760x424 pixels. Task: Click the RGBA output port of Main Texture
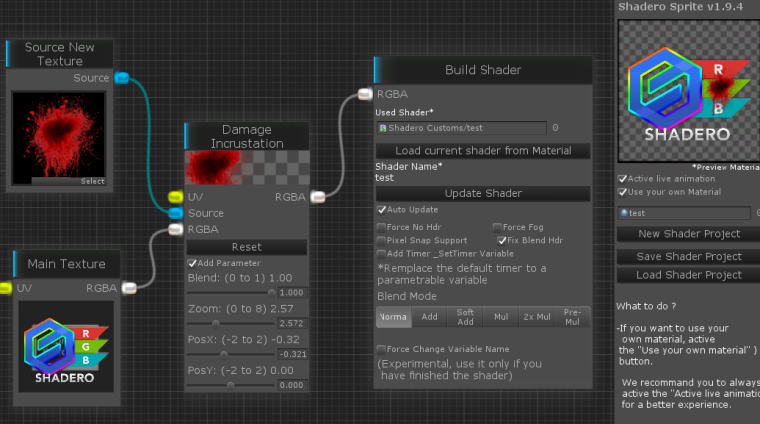tap(129, 288)
